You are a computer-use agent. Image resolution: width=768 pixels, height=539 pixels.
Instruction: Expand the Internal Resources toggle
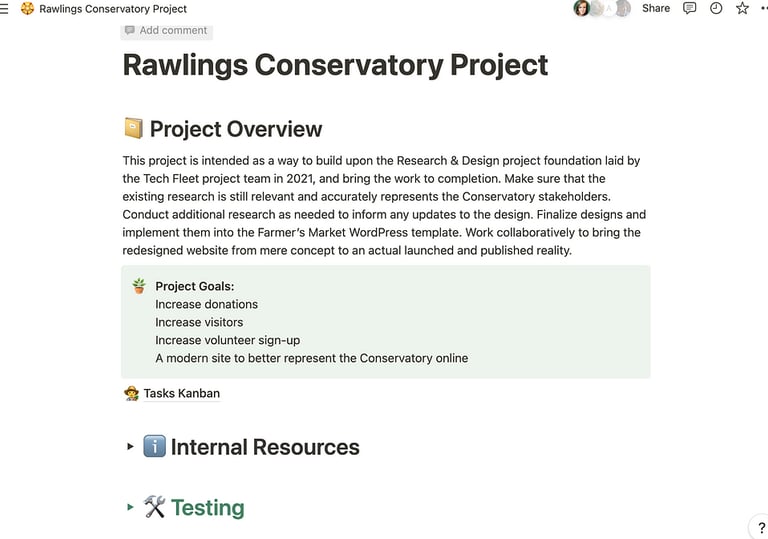click(x=130, y=446)
